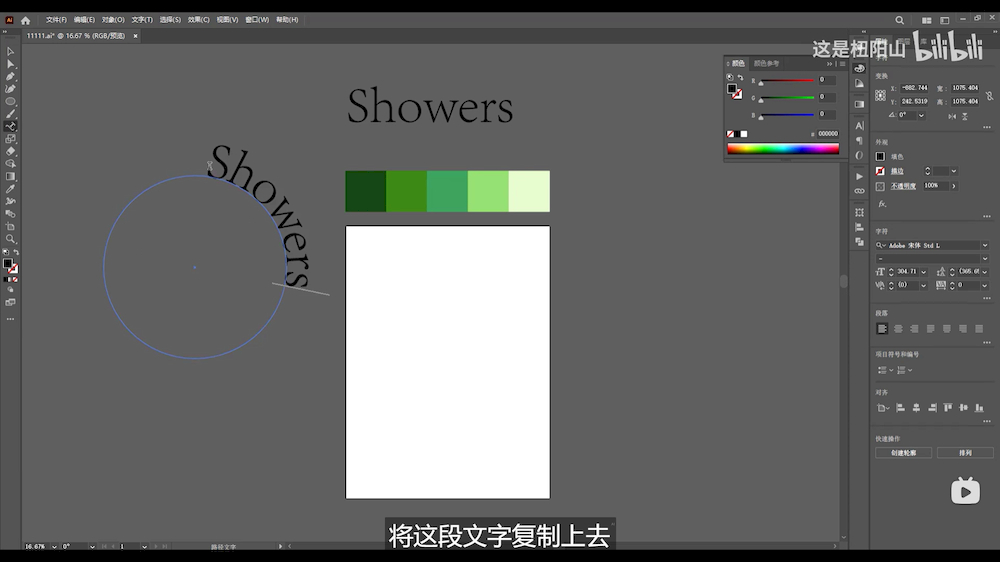Select the reference point grid
Image resolution: width=1000 pixels, height=562 pixels.
[880, 96]
